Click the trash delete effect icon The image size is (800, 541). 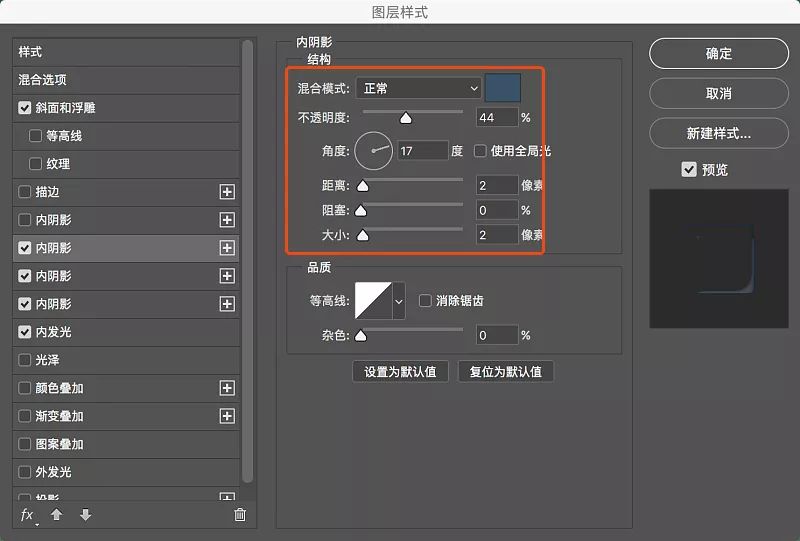point(240,514)
